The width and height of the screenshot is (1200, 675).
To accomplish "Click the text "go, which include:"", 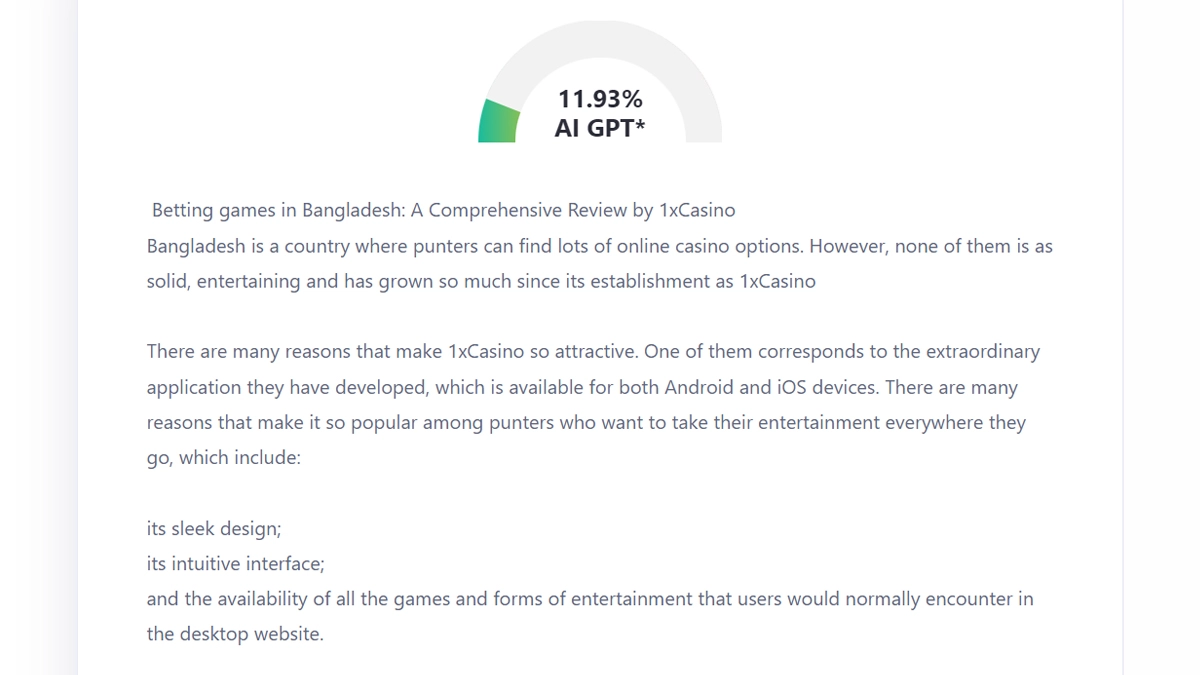I will tap(223, 458).
